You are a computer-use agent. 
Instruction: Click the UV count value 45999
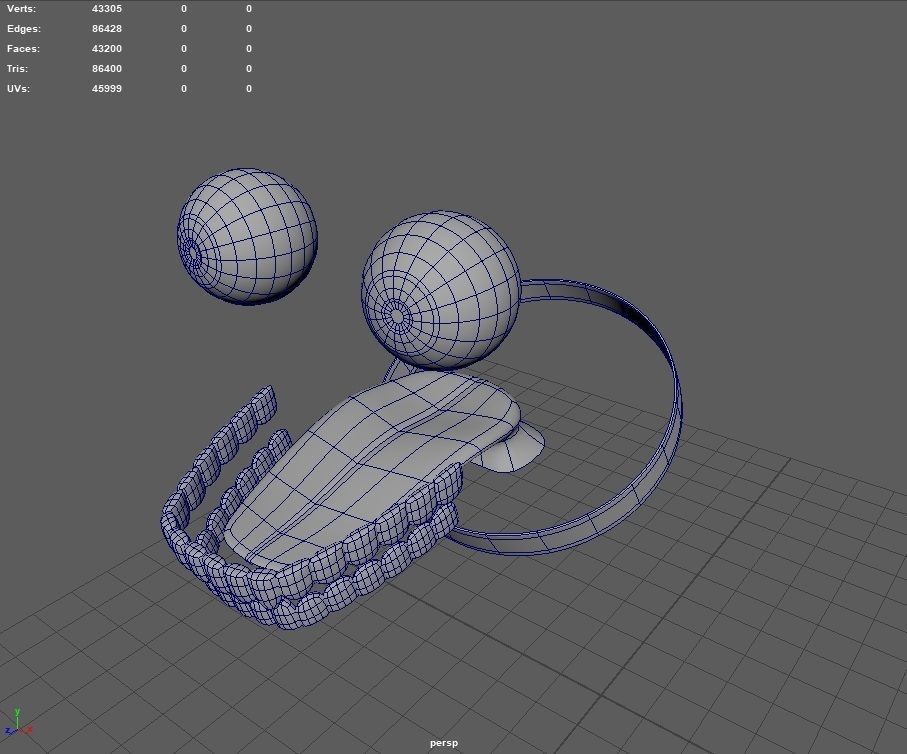[106, 89]
